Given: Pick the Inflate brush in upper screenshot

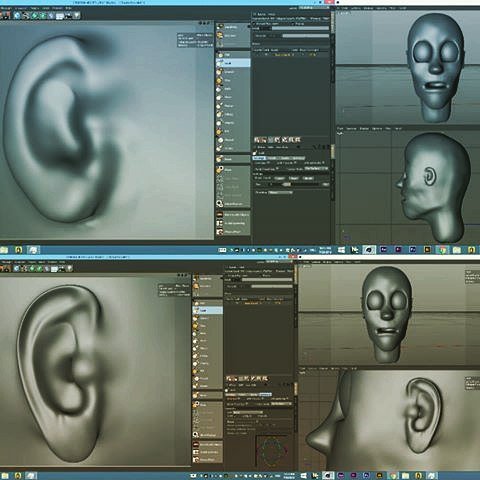Looking at the screenshot, I should click(233, 114).
